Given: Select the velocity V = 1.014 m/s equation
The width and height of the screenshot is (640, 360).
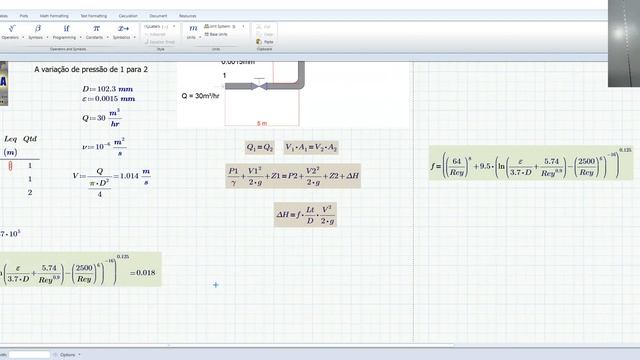Looking at the screenshot, I should tap(111, 182).
